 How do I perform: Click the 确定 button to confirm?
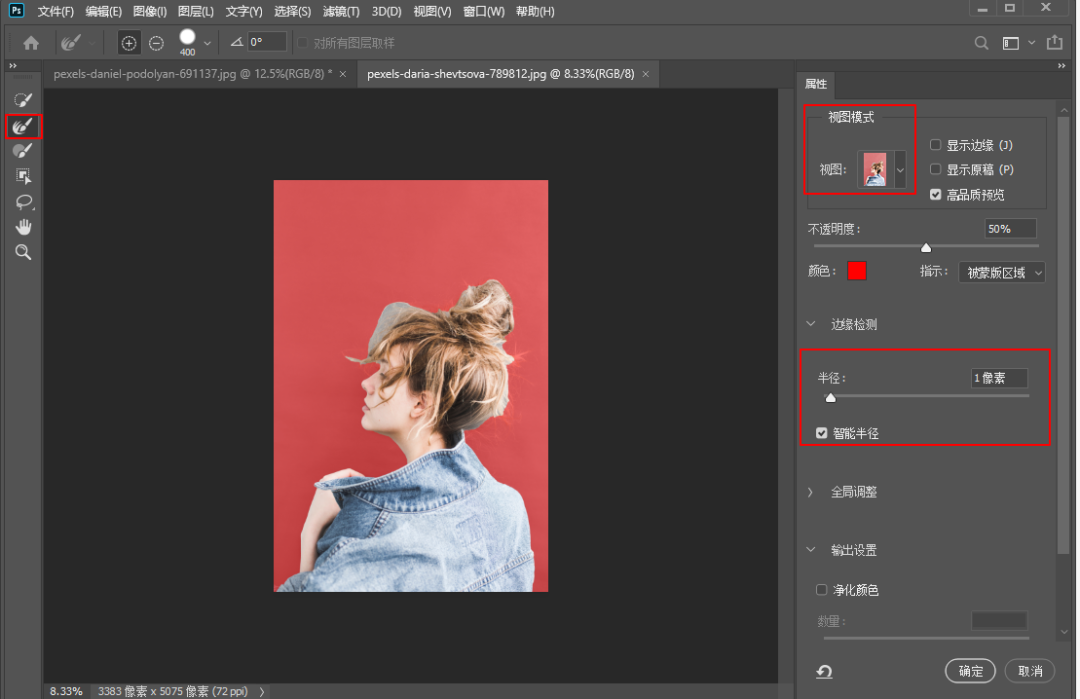969,671
